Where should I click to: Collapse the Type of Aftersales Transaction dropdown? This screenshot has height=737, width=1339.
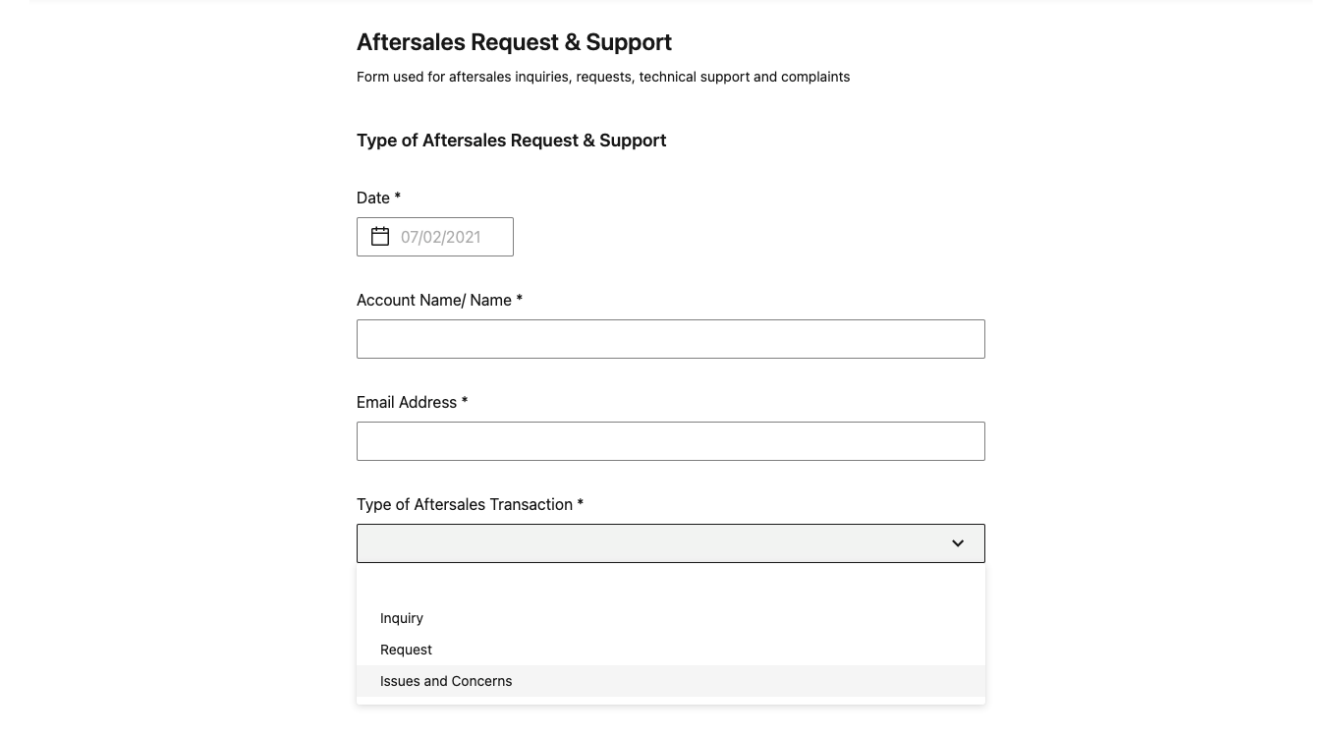coord(671,543)
